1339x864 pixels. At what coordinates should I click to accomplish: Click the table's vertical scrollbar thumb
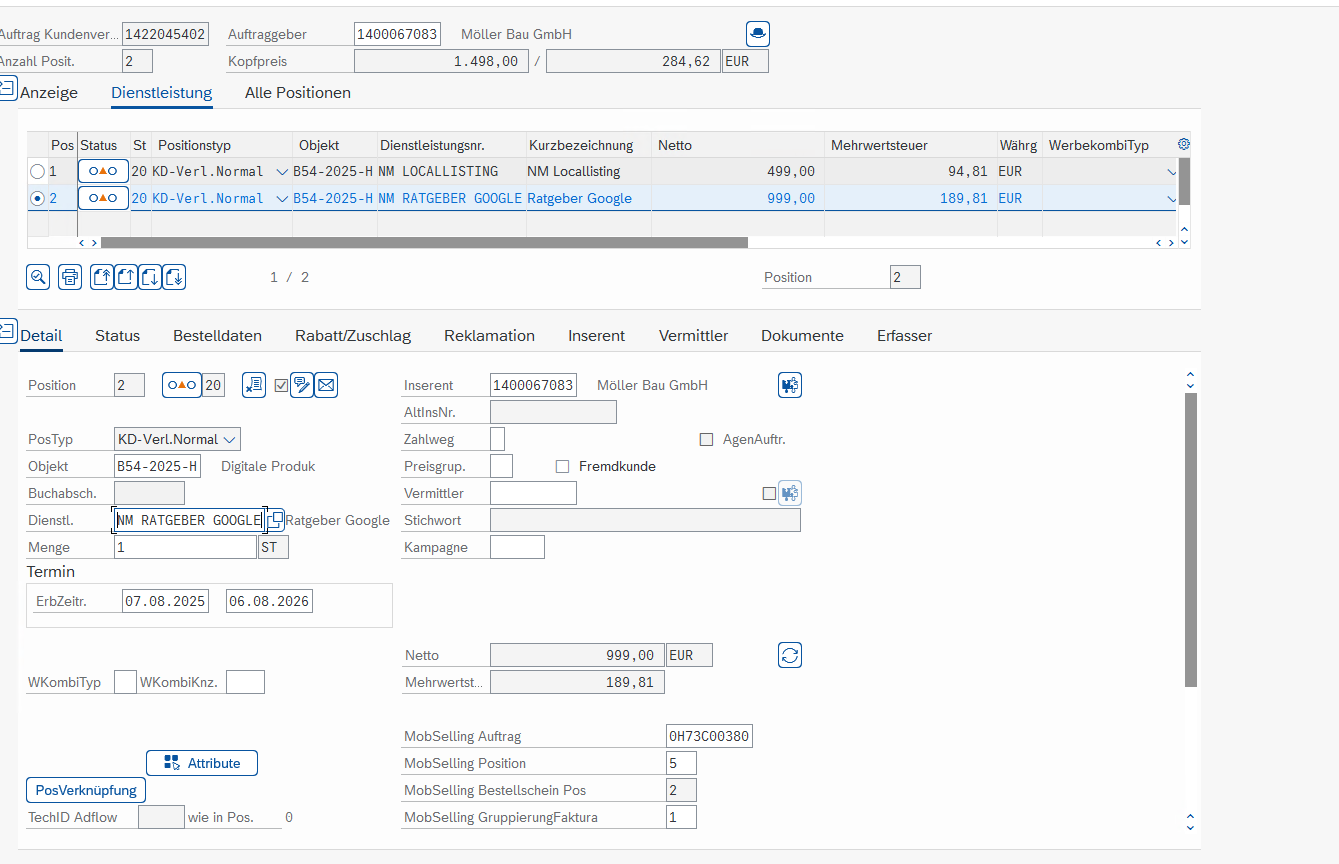pyautogui.click(x=1185, y=181)
